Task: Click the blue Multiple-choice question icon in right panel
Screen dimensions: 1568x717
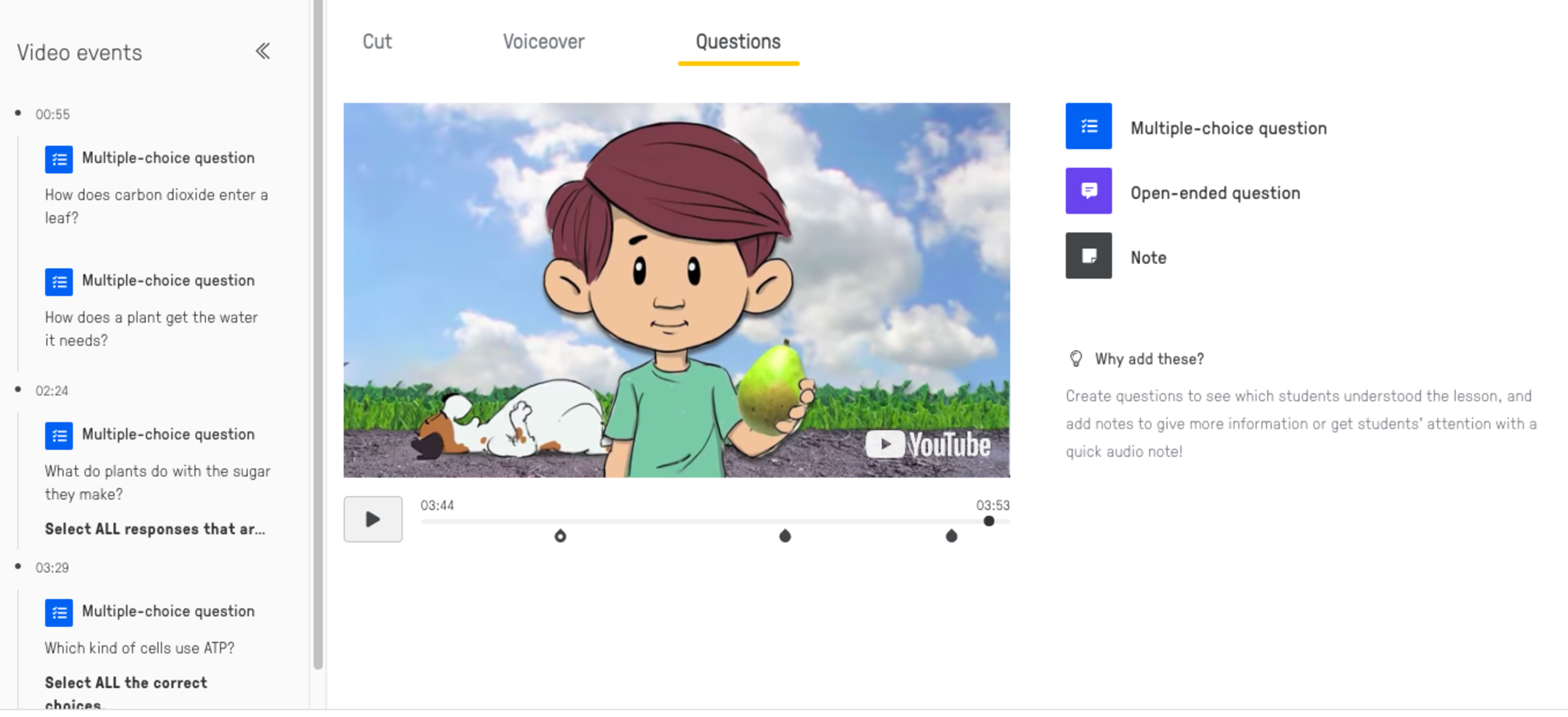Action: coord(1088,126)
